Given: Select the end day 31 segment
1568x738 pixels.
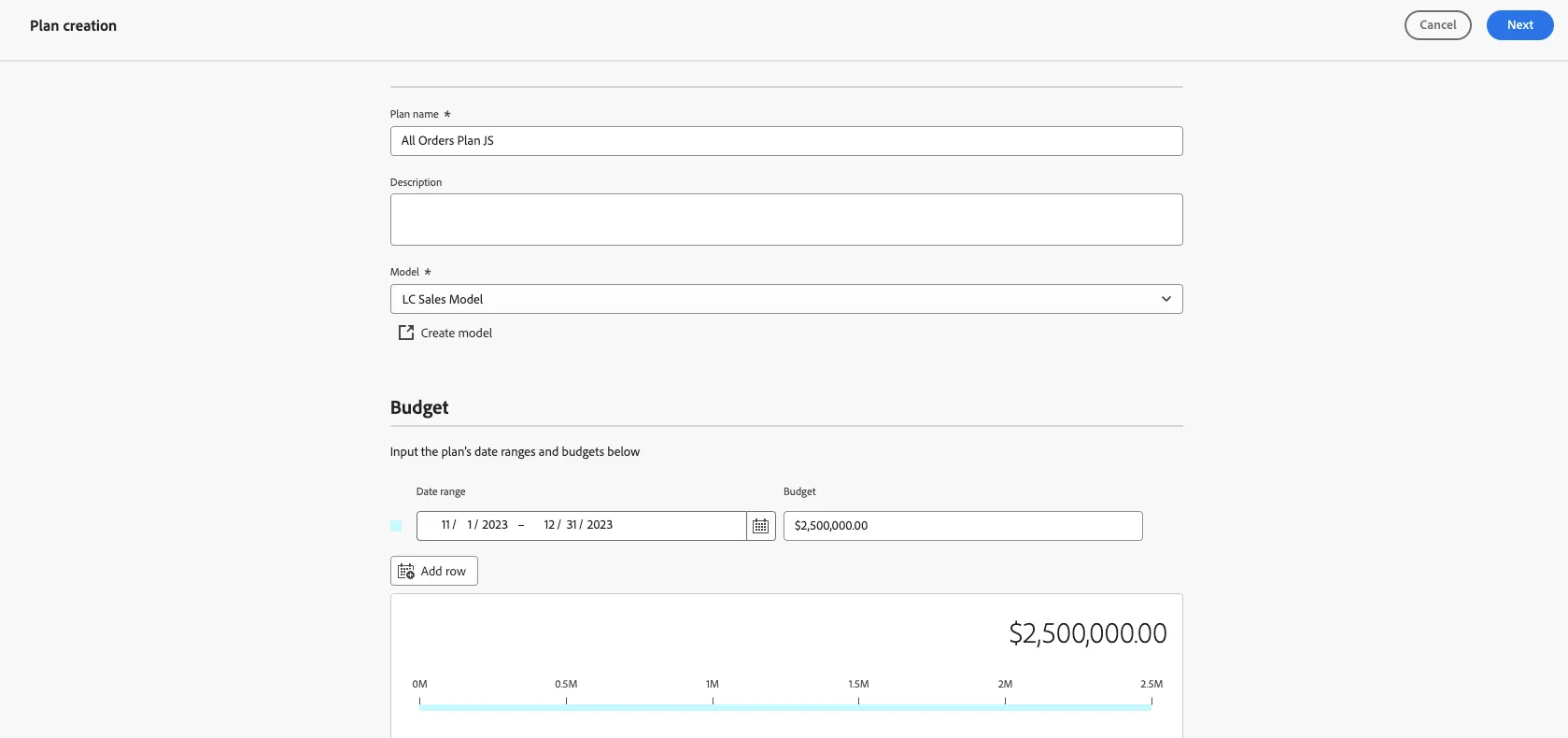Looking at the screenshot, I should pyautogui.click(x=572, y=525).
